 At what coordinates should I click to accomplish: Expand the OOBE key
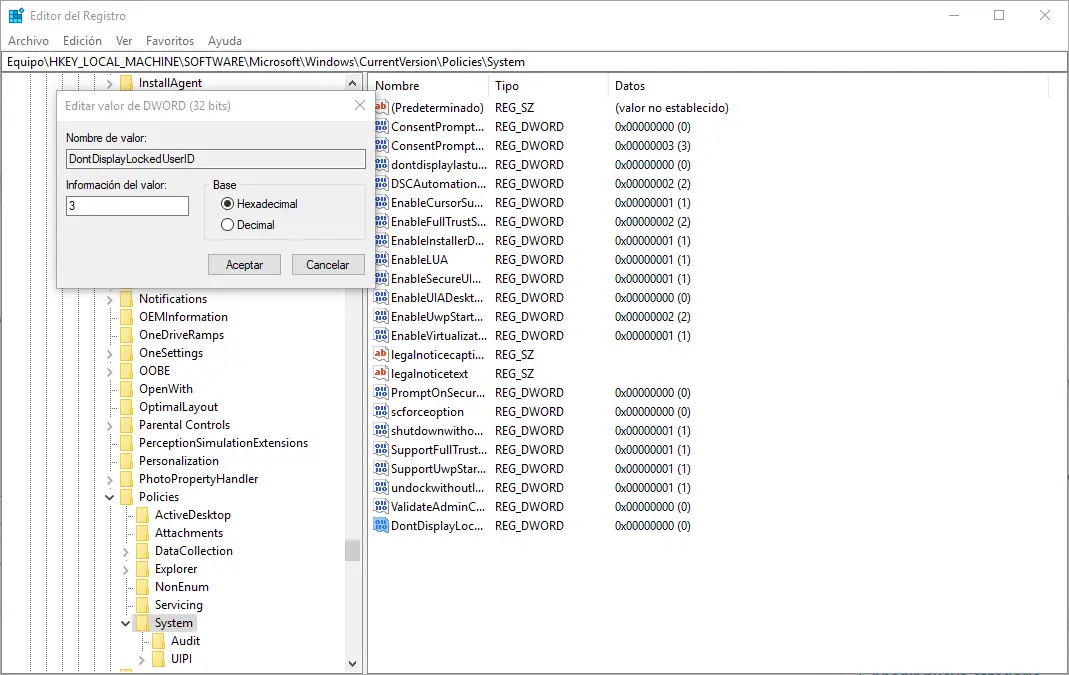point(110,371)
